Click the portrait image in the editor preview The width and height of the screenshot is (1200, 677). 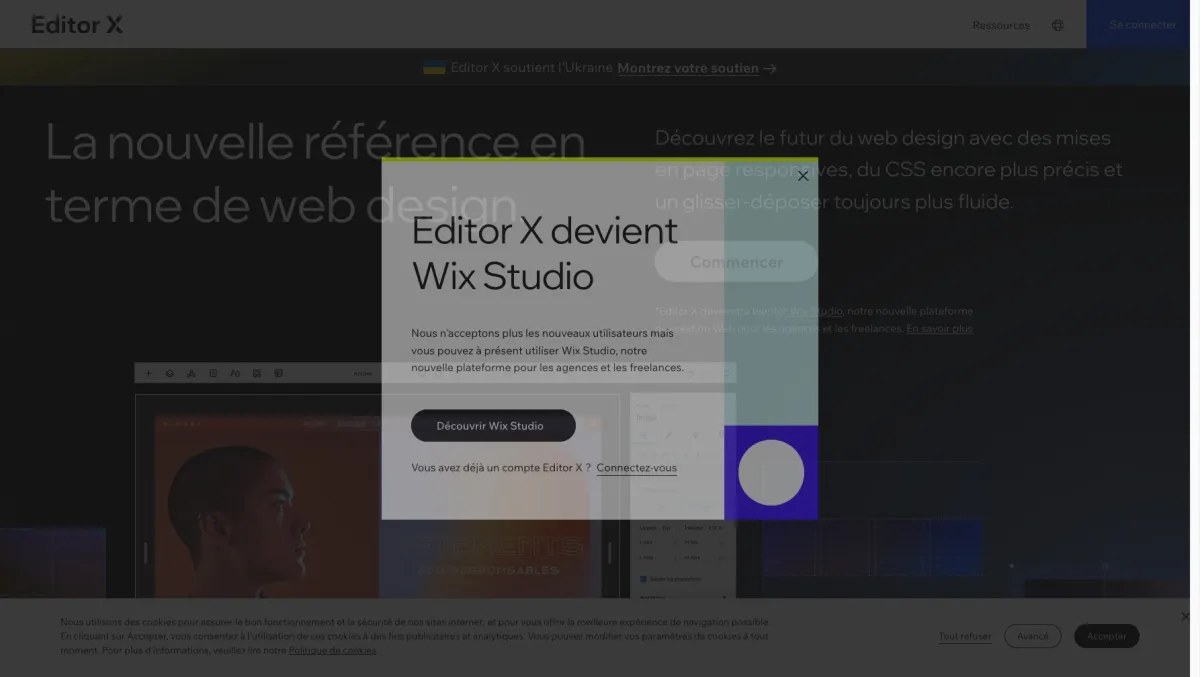[267, 506]
